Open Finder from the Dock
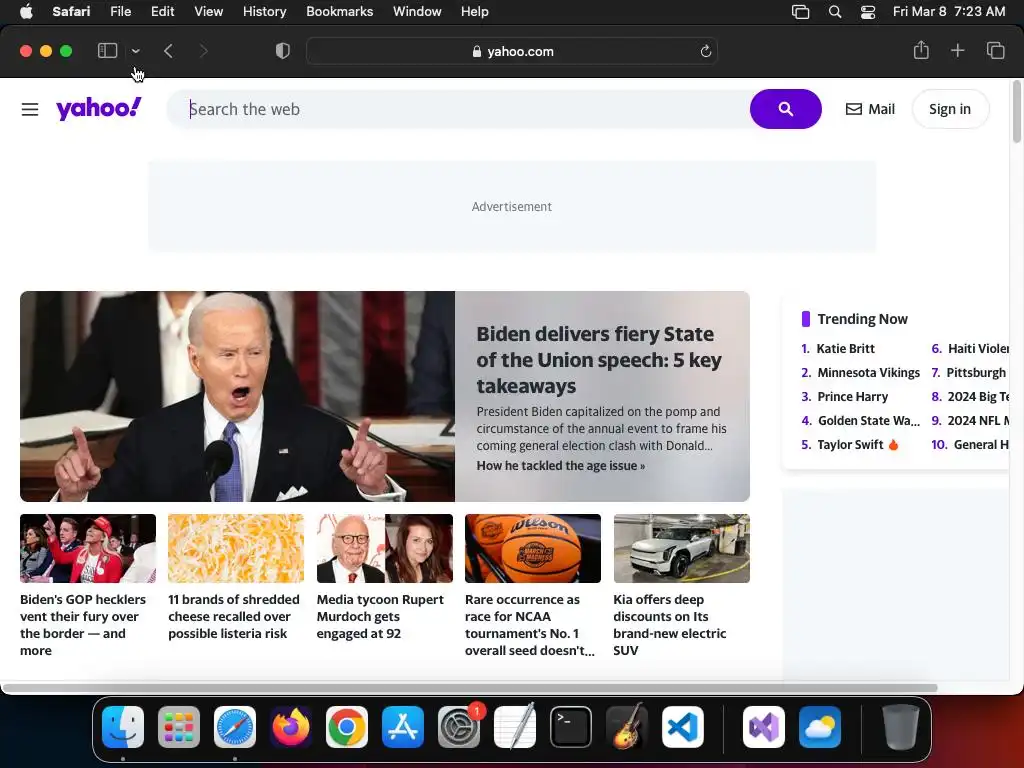Screen dimensions: 1024x768 tap(123, 727)
